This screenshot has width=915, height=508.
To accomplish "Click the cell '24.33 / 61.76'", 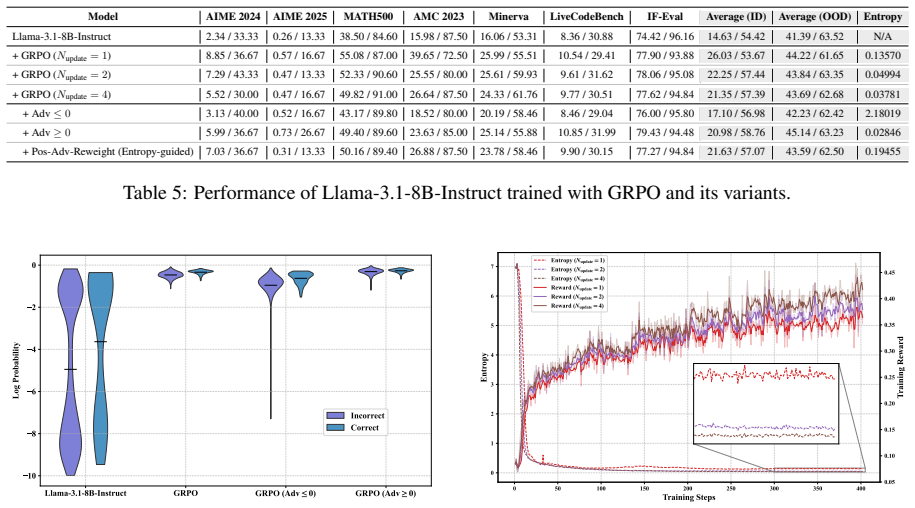I will tap(508, 94).
